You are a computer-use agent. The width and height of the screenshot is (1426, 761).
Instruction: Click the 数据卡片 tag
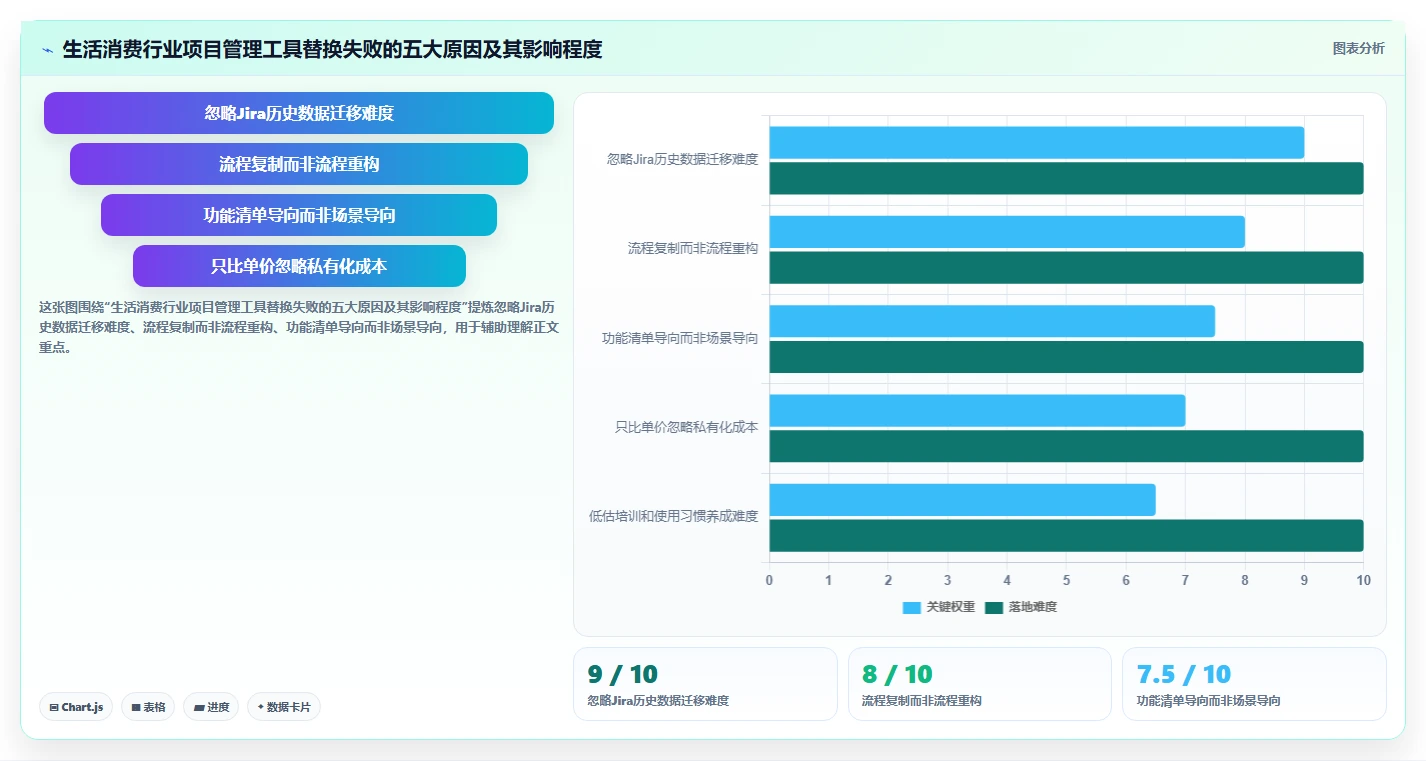[x=284, y=707]
